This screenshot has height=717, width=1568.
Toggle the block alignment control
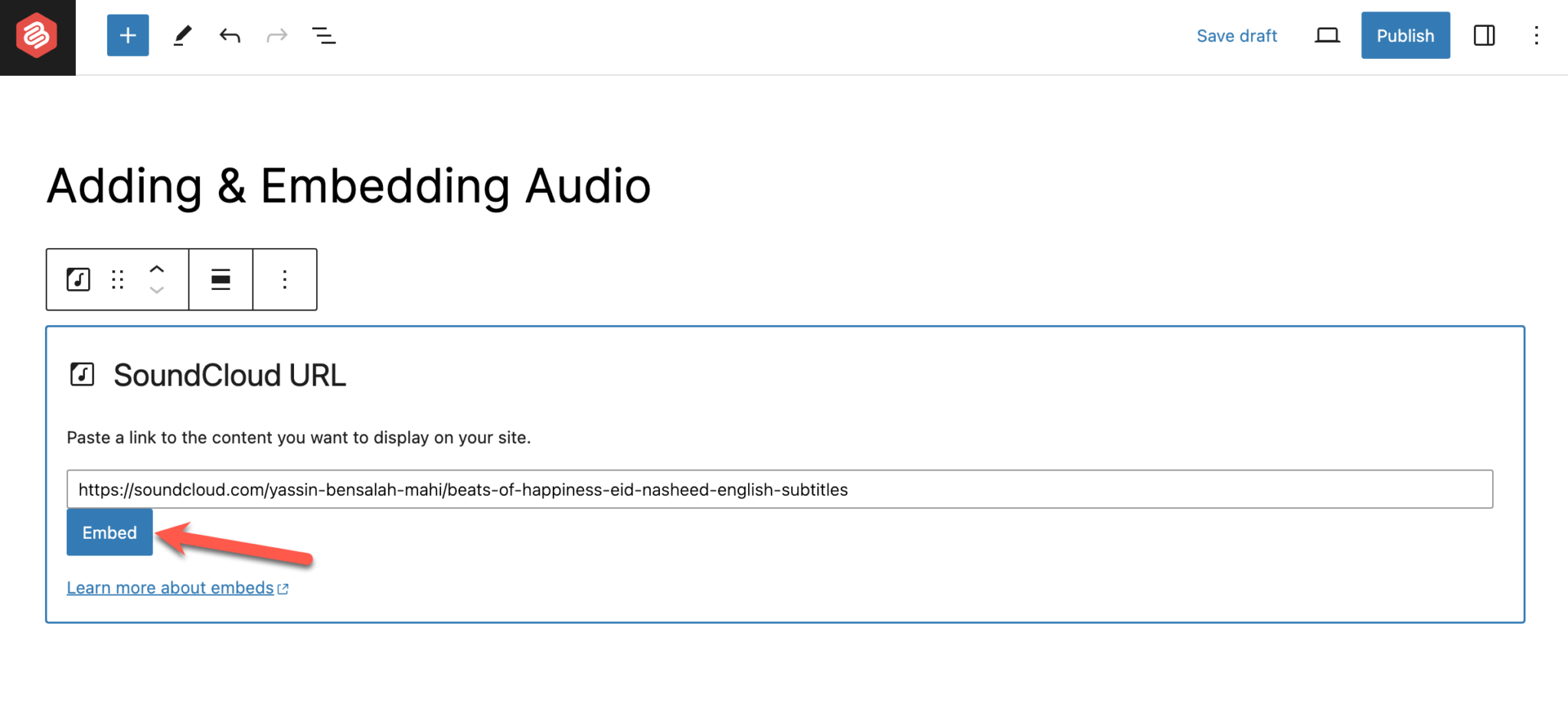tap(220, 279)
